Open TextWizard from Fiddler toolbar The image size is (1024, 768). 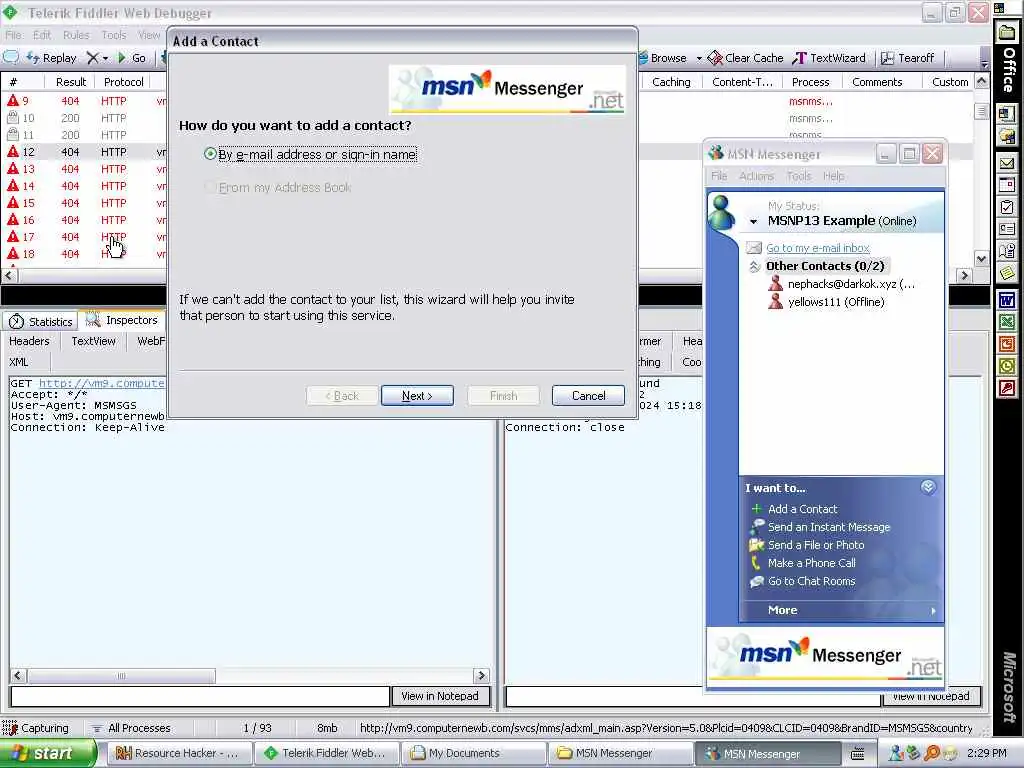click(829, 58)
